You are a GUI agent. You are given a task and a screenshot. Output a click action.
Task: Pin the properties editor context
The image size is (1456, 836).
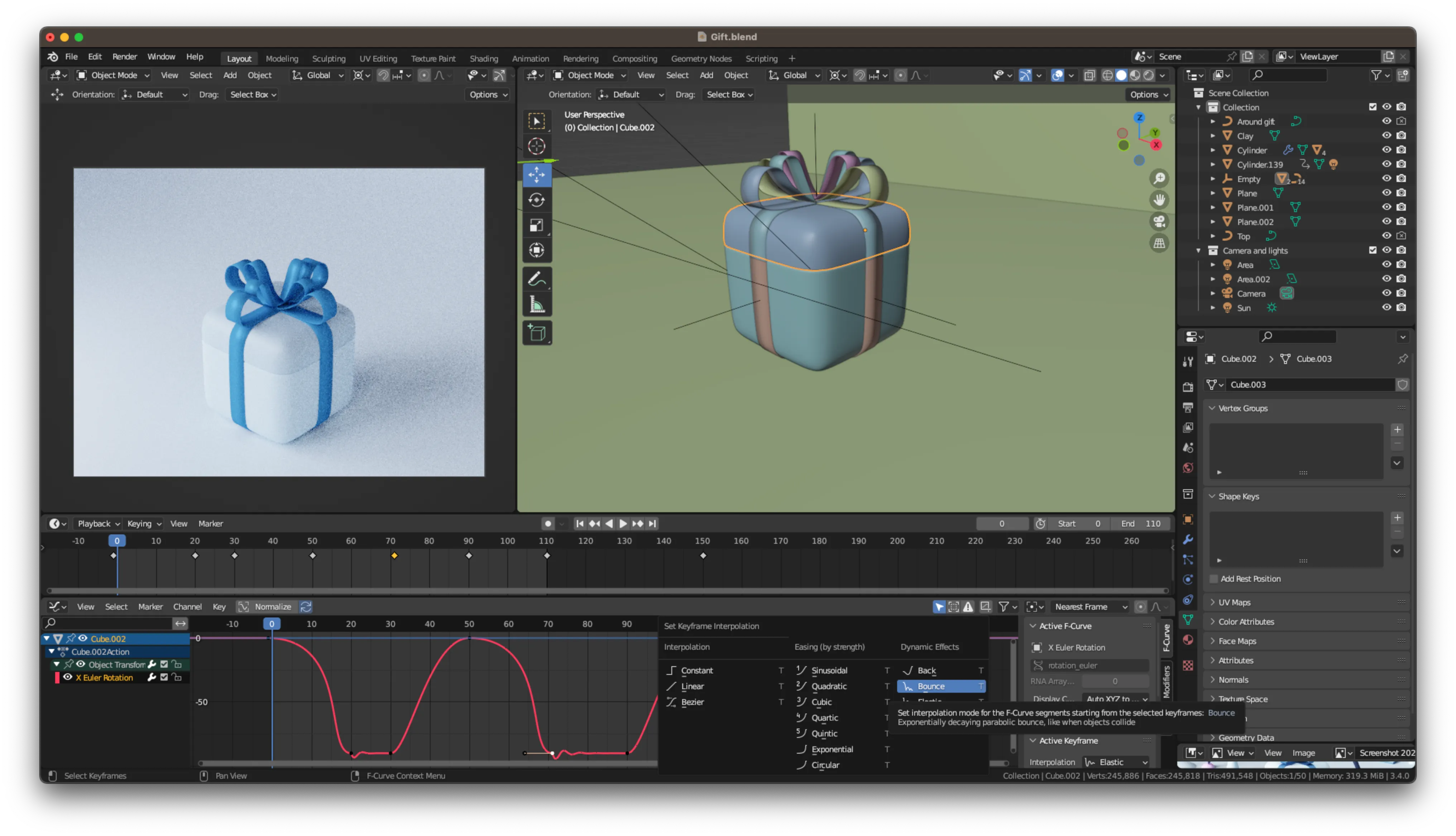point(1402,359)
